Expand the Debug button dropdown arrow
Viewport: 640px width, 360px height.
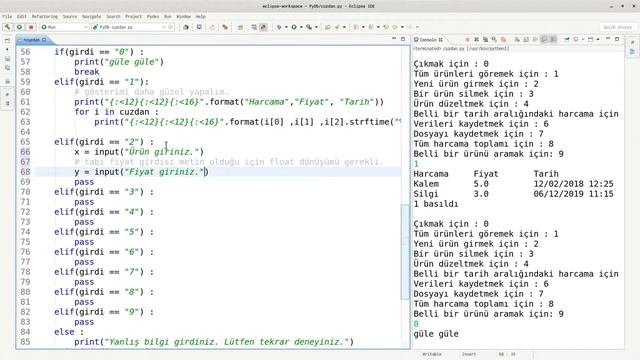286,27
